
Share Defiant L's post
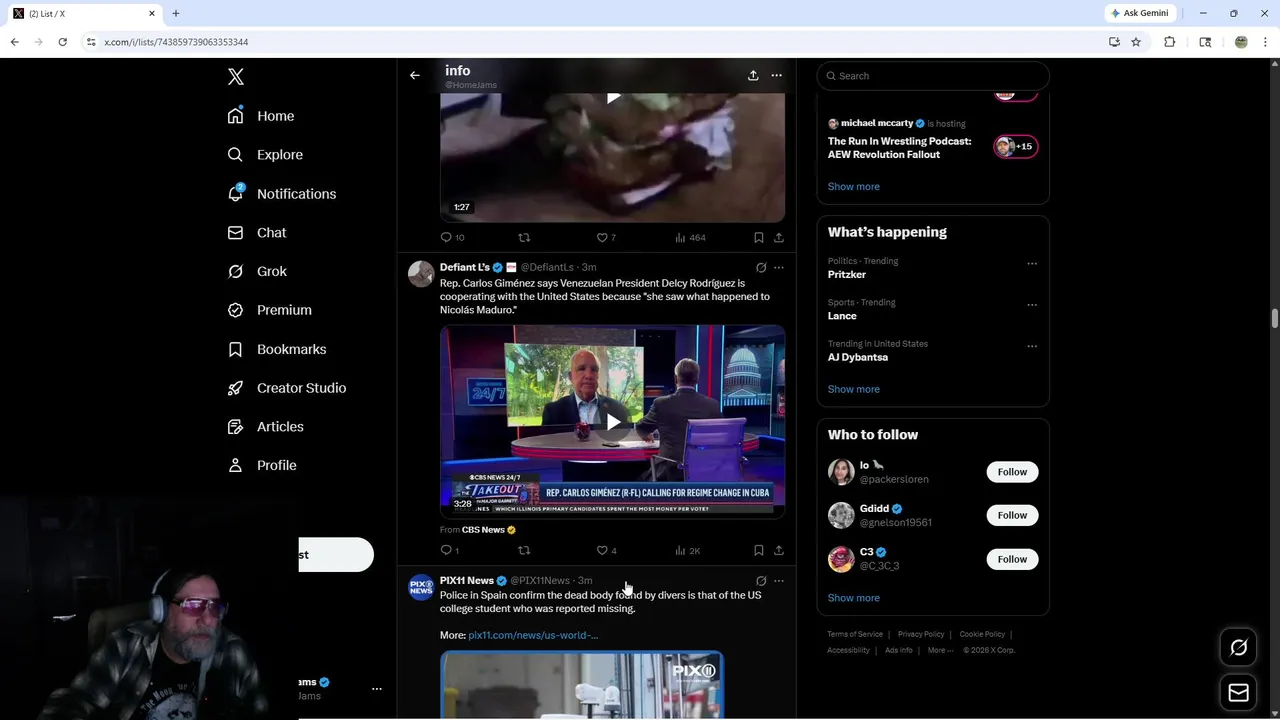779,550
